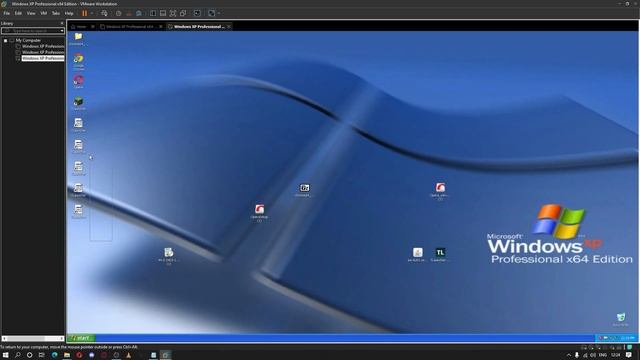
Task: Click the green cube desktop icon
Action: [x=78, y=101]
